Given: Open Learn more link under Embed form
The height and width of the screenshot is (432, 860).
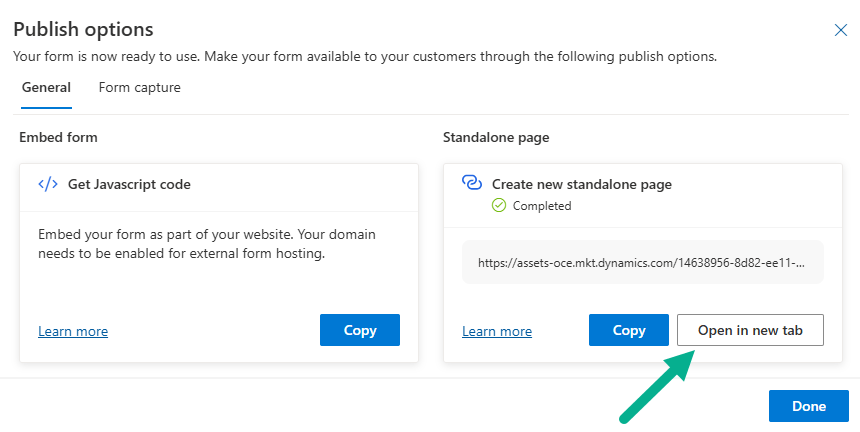Looking at the screenshot, I should (73, 332).
